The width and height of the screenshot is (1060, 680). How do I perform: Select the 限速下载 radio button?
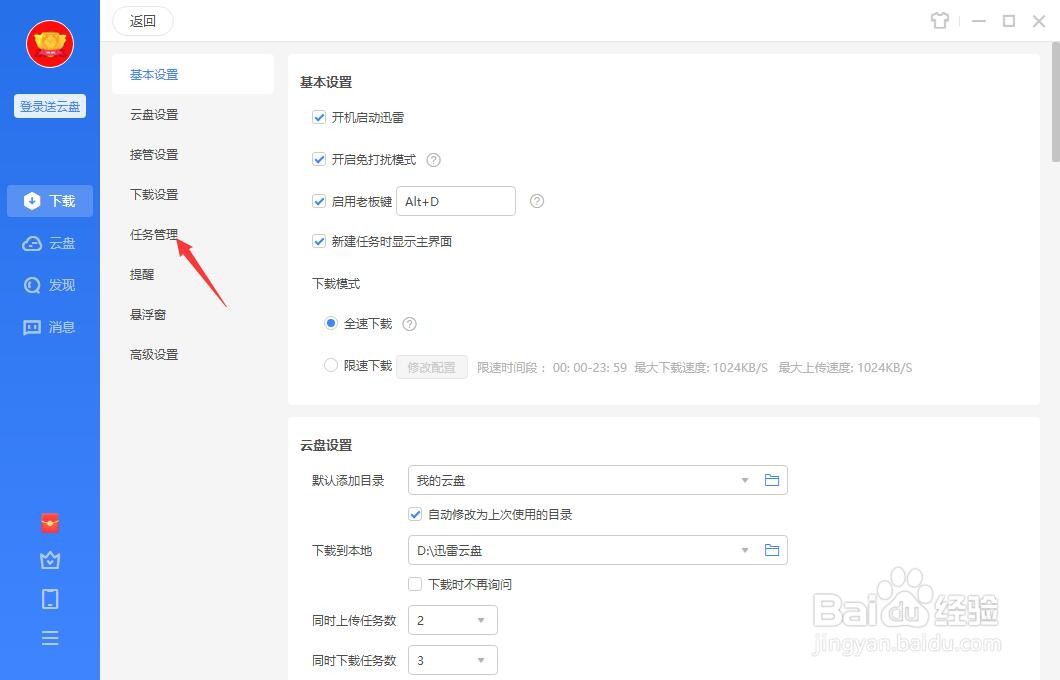330,365
